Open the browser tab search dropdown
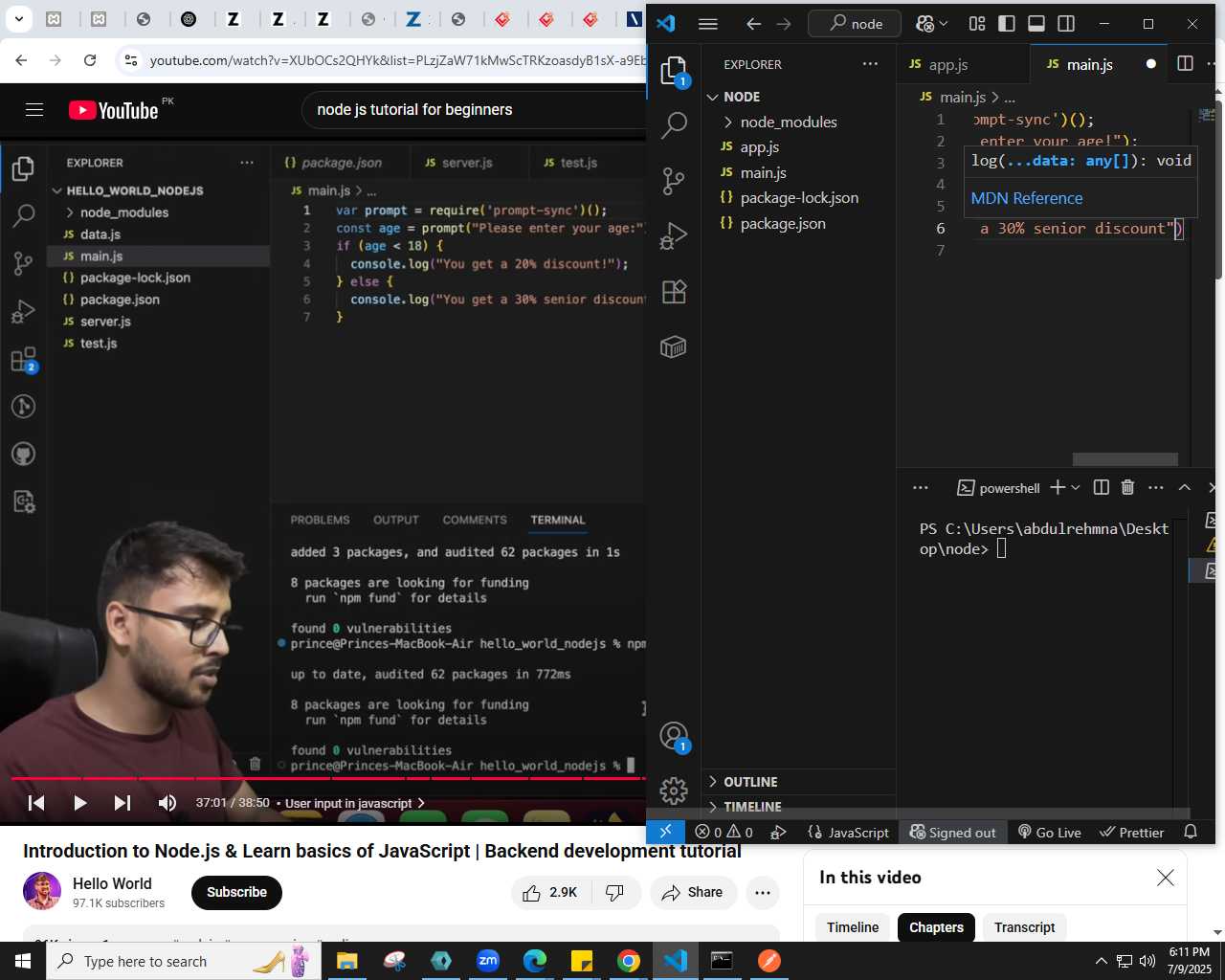1225x980 pixels. coord(18,19)
